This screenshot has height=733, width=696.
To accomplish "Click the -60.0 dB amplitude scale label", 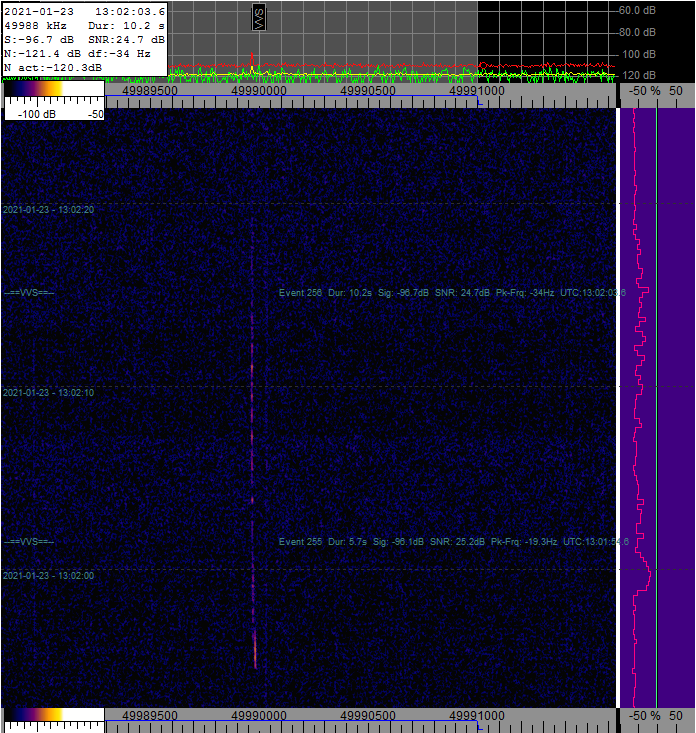I will coord(637,10).
